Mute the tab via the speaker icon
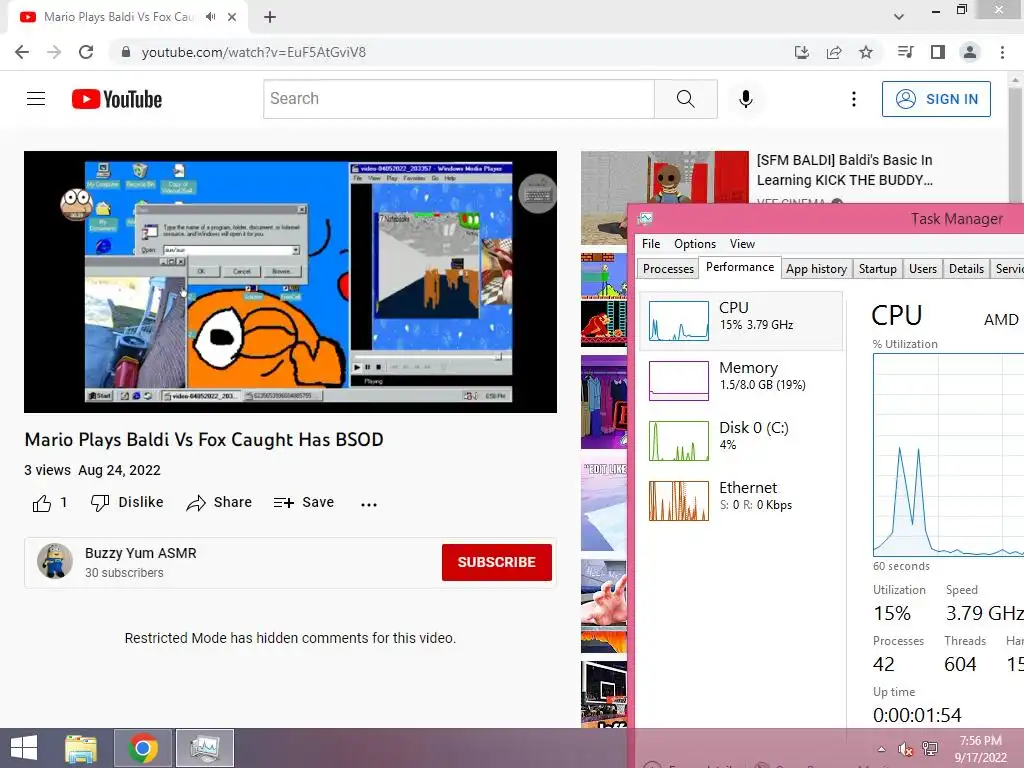The image size is (1024, 768). point(210,17)
